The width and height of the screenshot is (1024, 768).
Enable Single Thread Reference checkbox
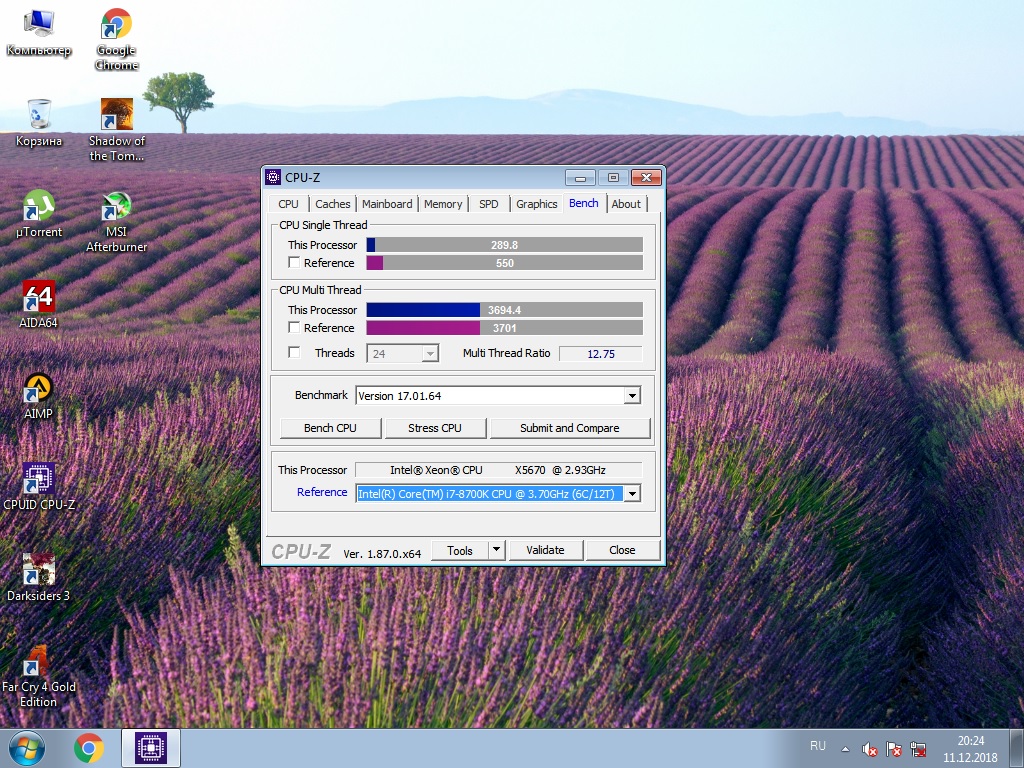click(294, 263)
